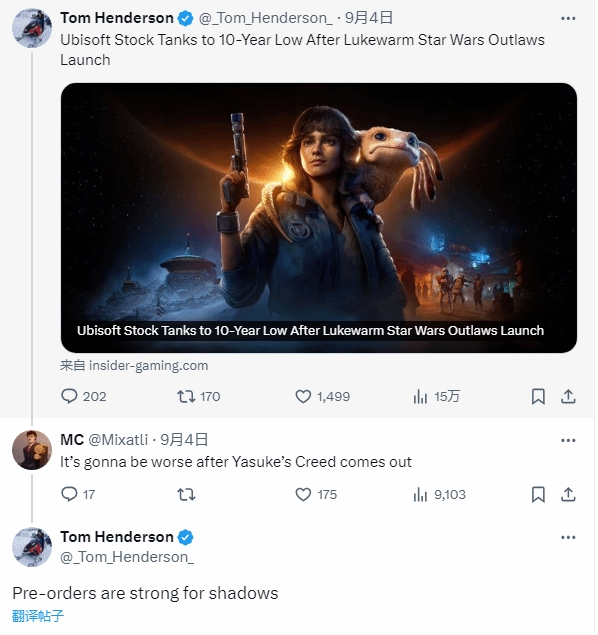This screenshot has height=635, width=598.
Task: Visit the @Mixatli handle profile
Action: tap(118, 440)
